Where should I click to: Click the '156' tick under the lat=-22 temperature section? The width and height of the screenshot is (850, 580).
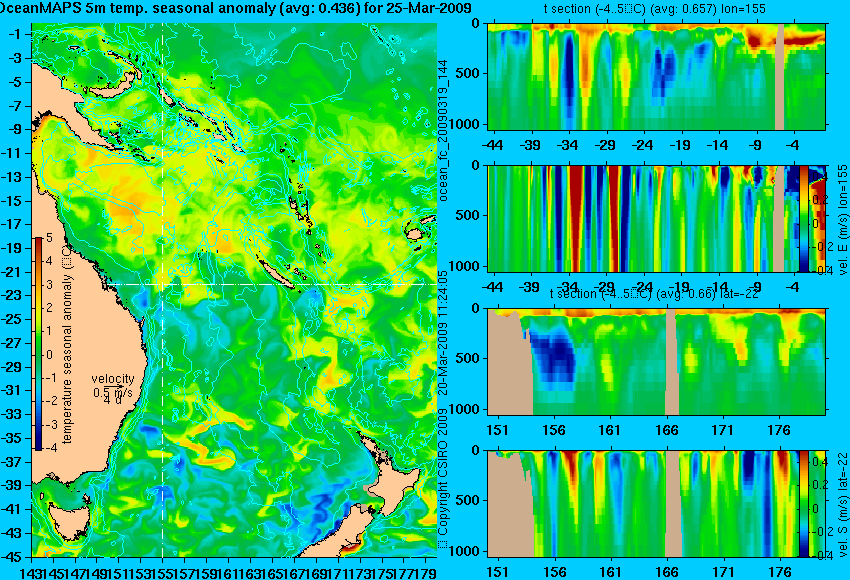tap(554, 430)
